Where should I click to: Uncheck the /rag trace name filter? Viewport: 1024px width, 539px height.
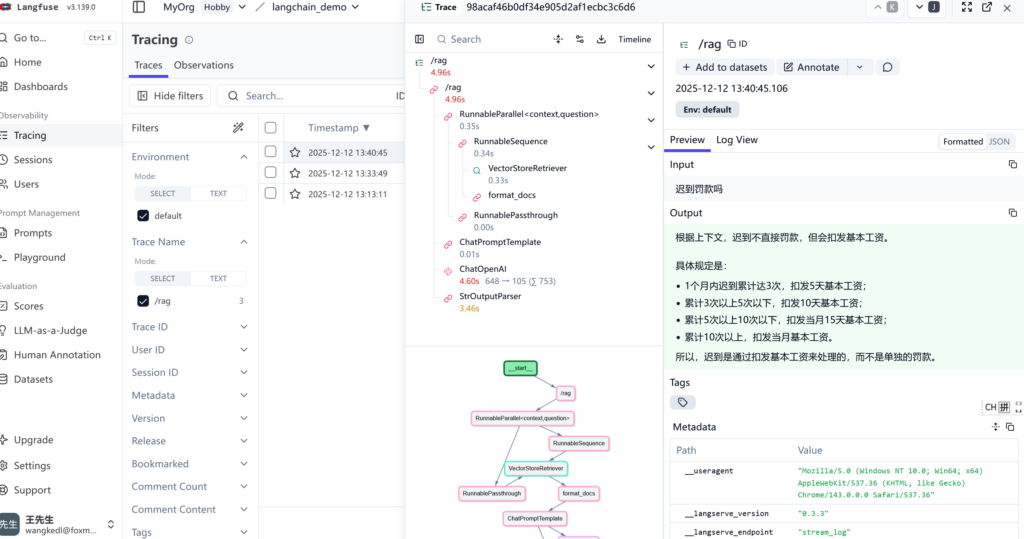click(143, 301)
